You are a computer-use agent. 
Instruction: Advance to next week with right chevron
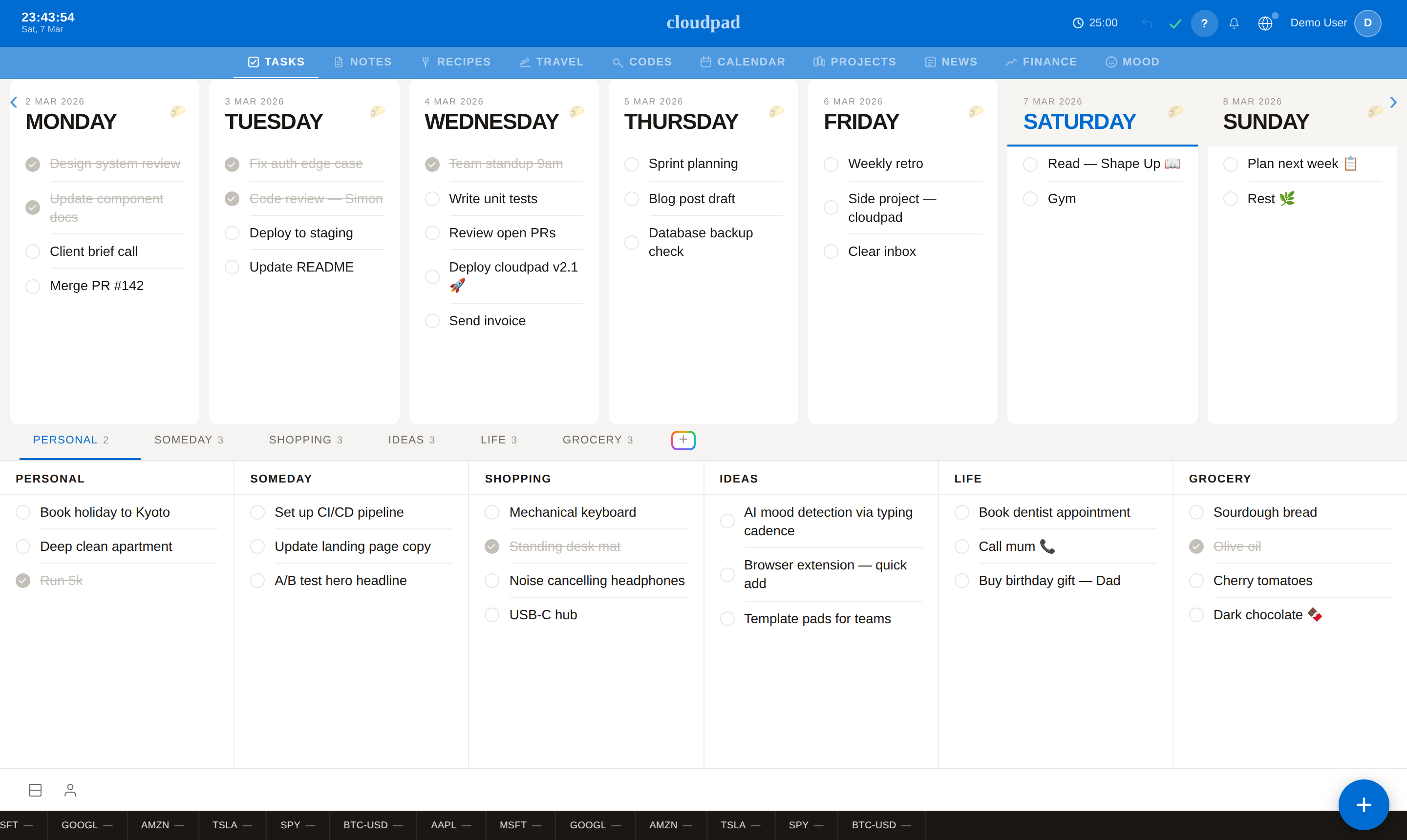(x=1393, y=102)
